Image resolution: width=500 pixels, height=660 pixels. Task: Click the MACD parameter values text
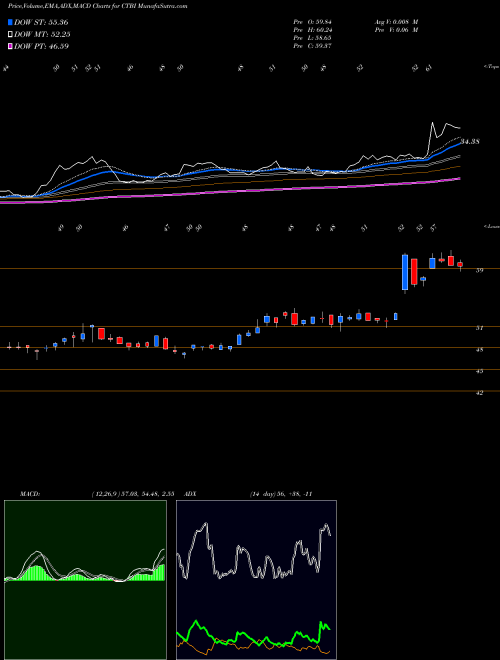point(133,494)
